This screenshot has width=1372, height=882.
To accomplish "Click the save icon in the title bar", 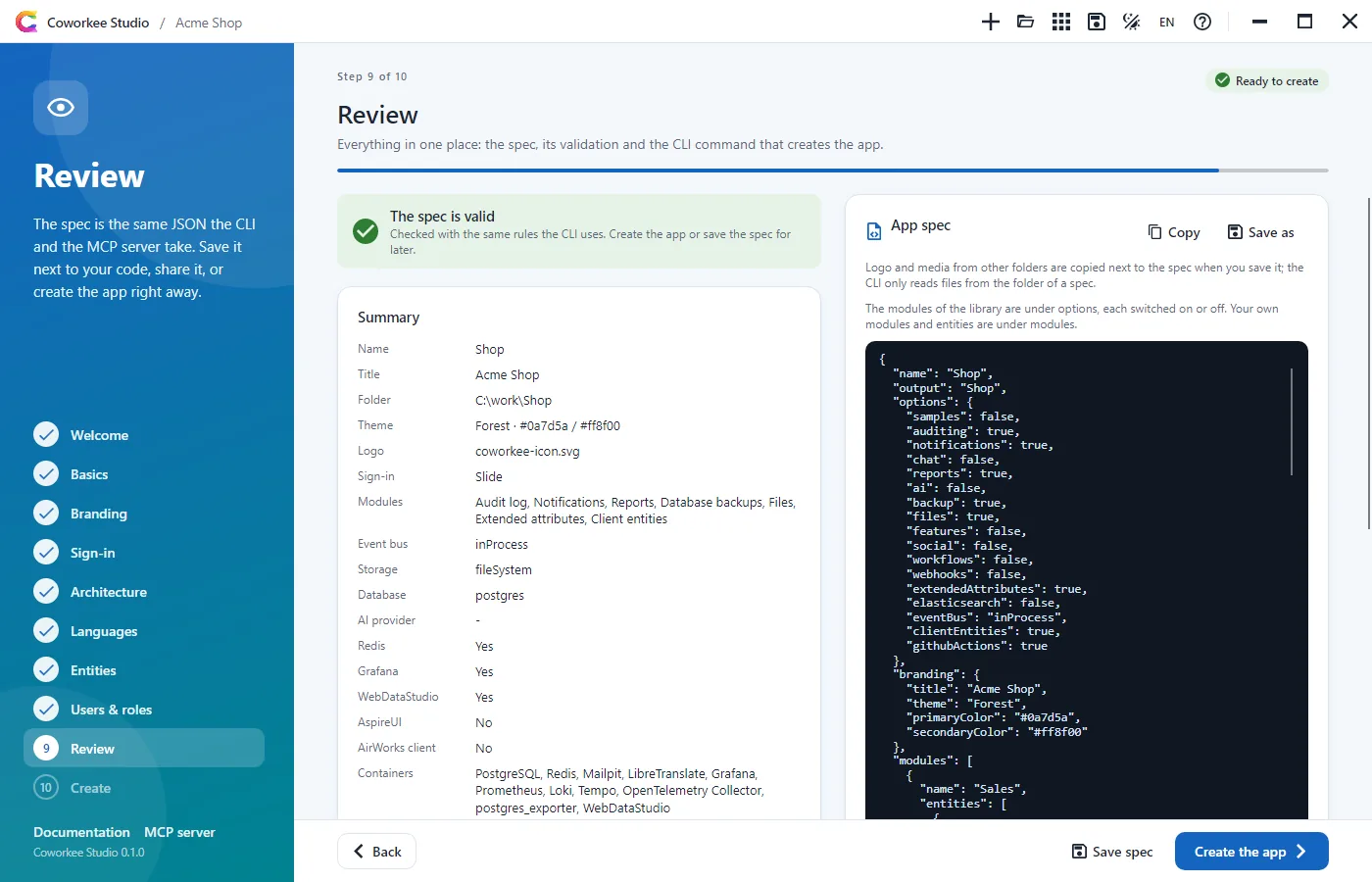I will [x=1097, y=22].
